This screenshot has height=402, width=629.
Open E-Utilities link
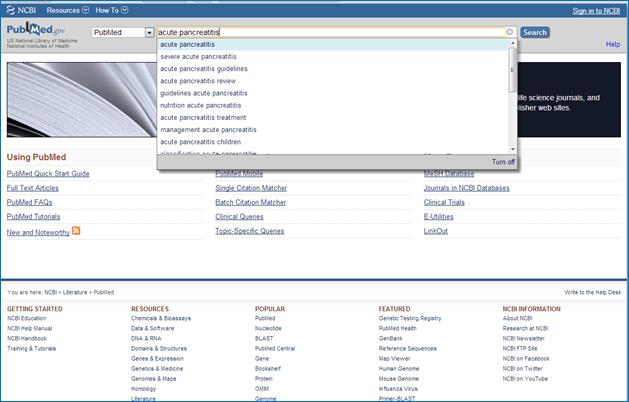pos(438,217)
